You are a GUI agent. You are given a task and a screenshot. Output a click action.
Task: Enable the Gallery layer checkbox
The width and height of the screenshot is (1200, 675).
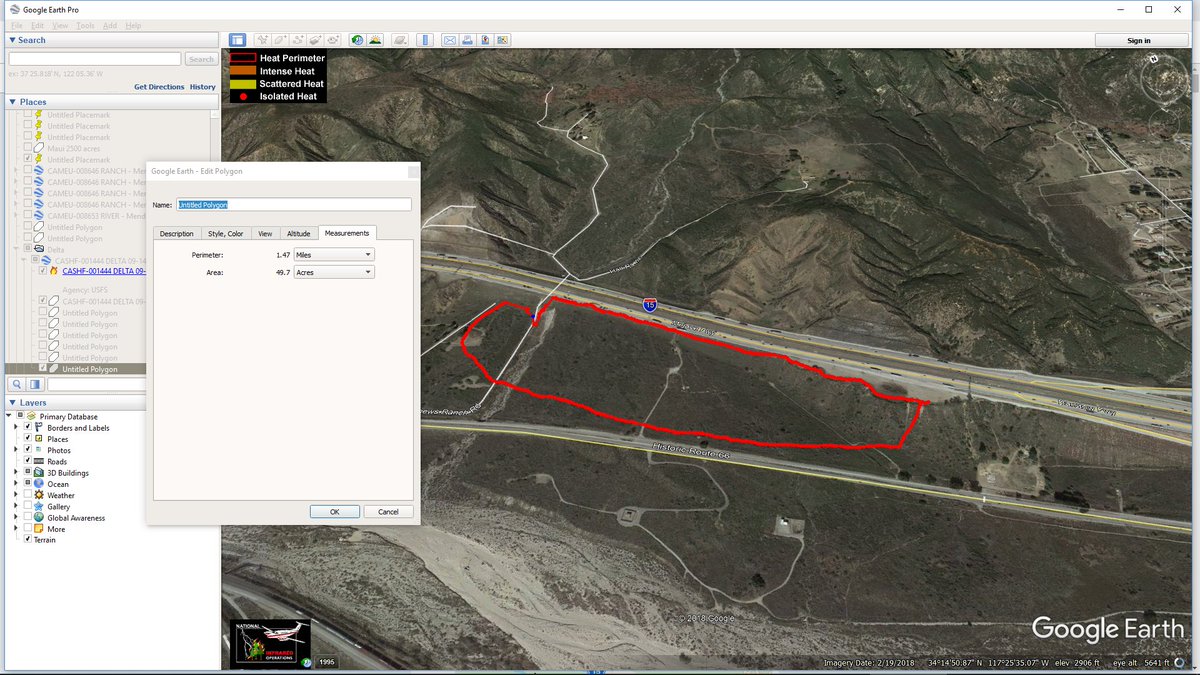(27, 506)
